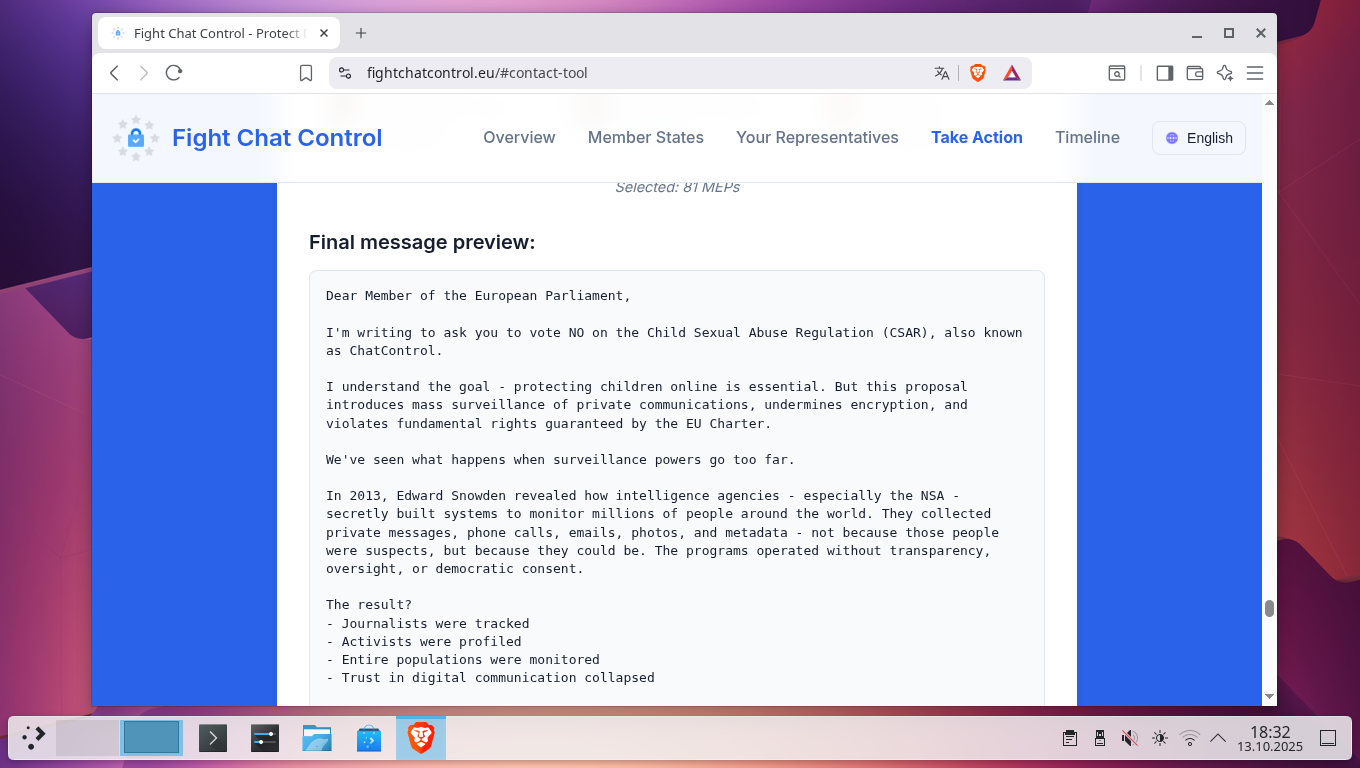
Task: Open the Brave Wallet icon
Action: tap(1194, 73)
